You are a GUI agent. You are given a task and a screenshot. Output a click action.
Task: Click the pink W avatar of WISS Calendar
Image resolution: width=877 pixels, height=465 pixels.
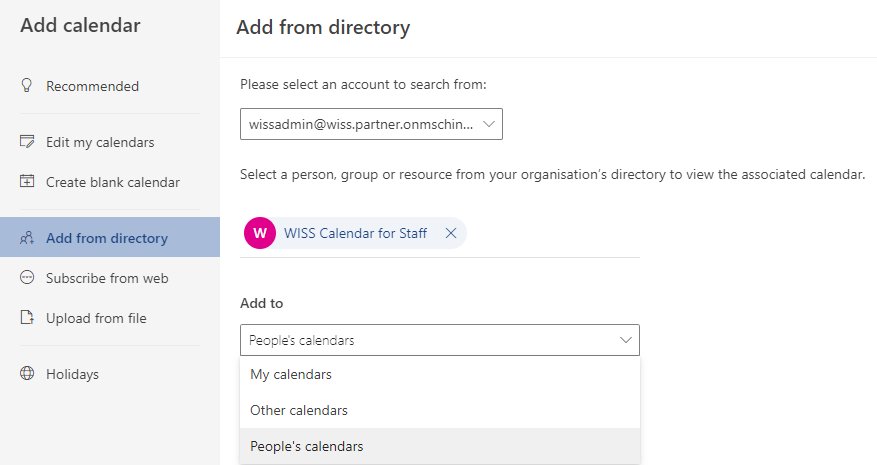(x=260, y=233)
